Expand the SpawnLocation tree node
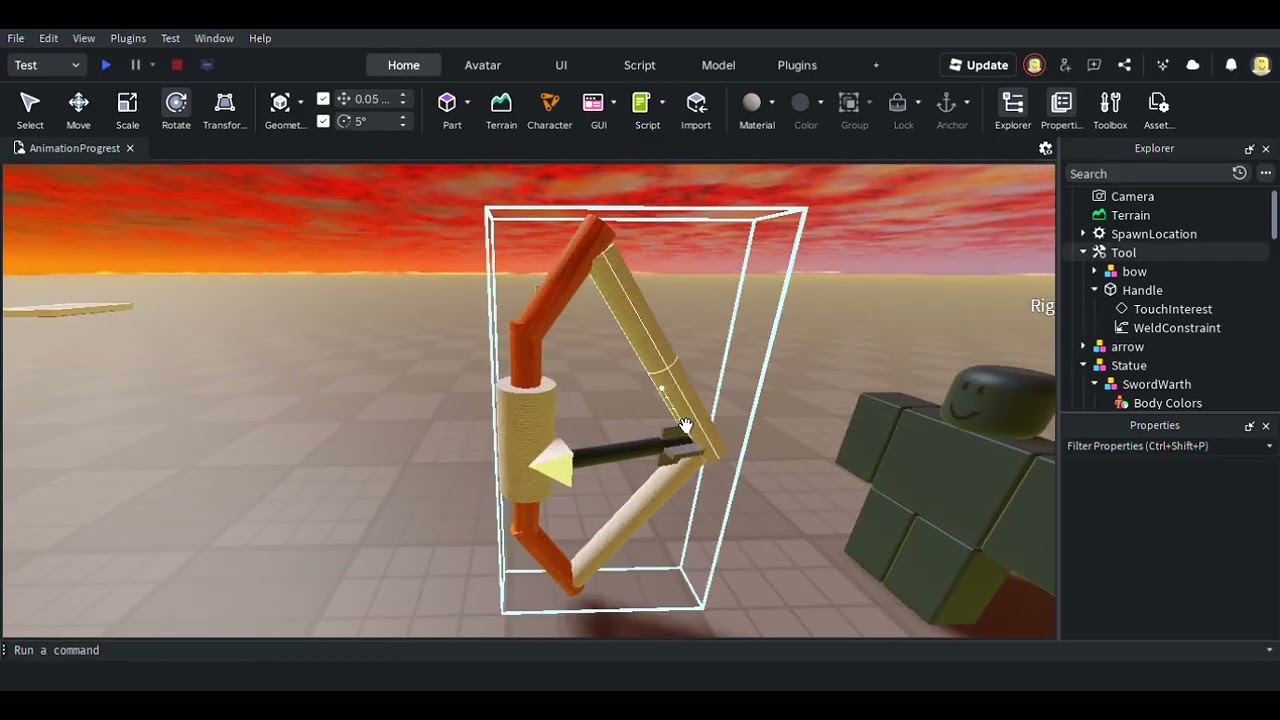1280x720 pixels. point(1083,234)
